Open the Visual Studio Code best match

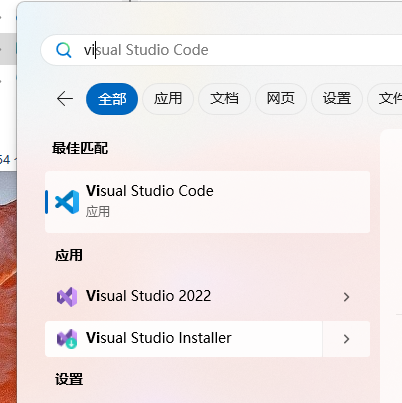[207, 202]
